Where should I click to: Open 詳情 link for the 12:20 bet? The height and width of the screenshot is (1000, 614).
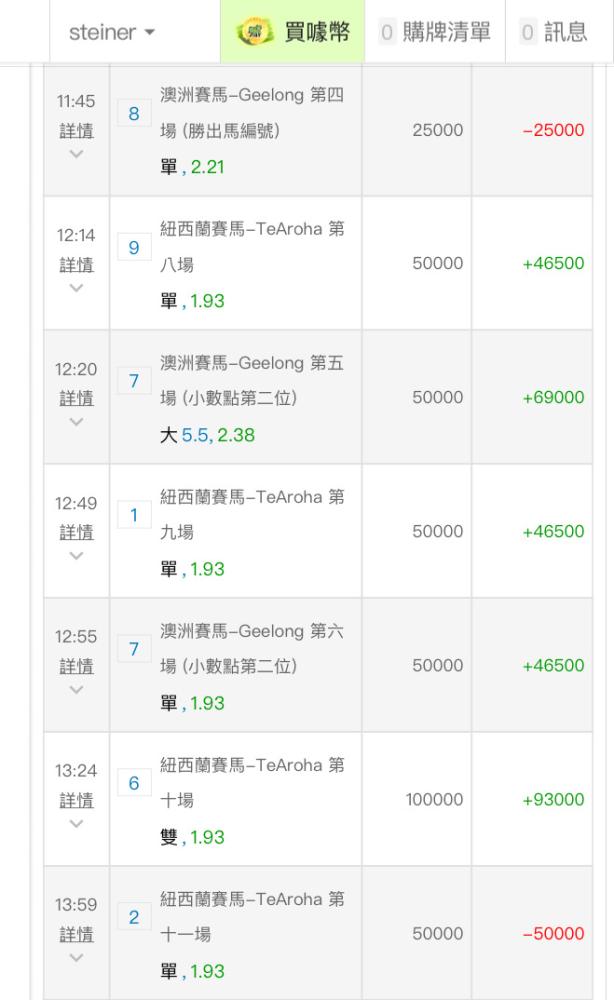coord(77,399)
